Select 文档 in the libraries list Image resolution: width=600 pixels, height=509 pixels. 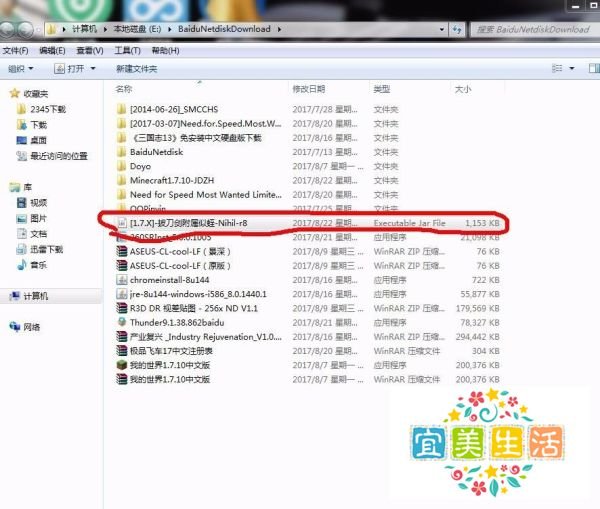click(x=38, y=234)
